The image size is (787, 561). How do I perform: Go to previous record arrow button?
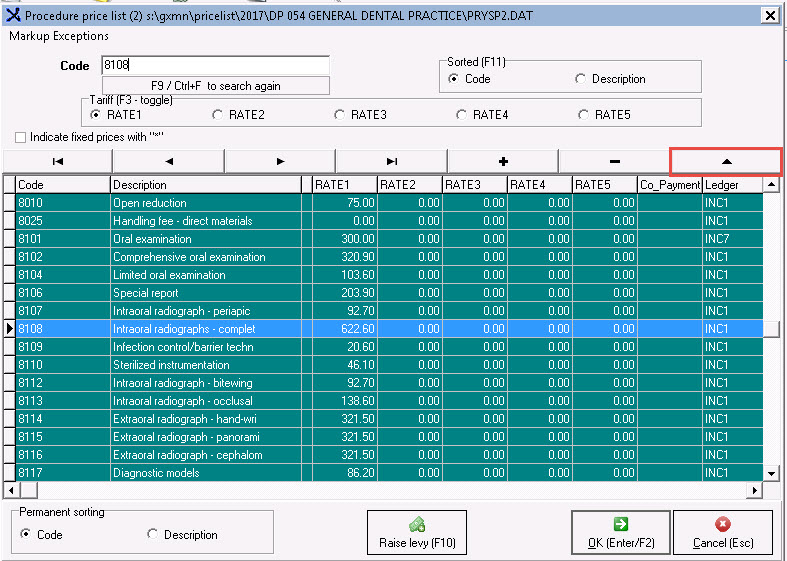coord(169,161)
